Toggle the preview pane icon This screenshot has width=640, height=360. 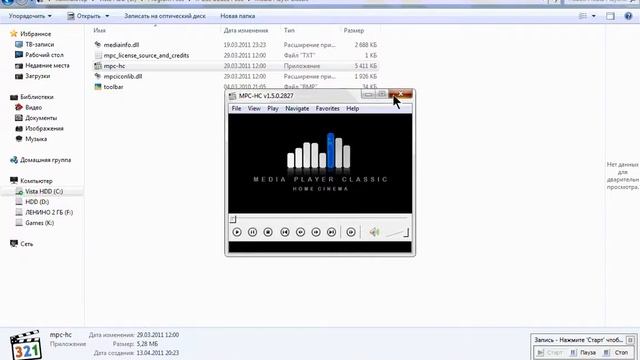(x=610, y=16)
